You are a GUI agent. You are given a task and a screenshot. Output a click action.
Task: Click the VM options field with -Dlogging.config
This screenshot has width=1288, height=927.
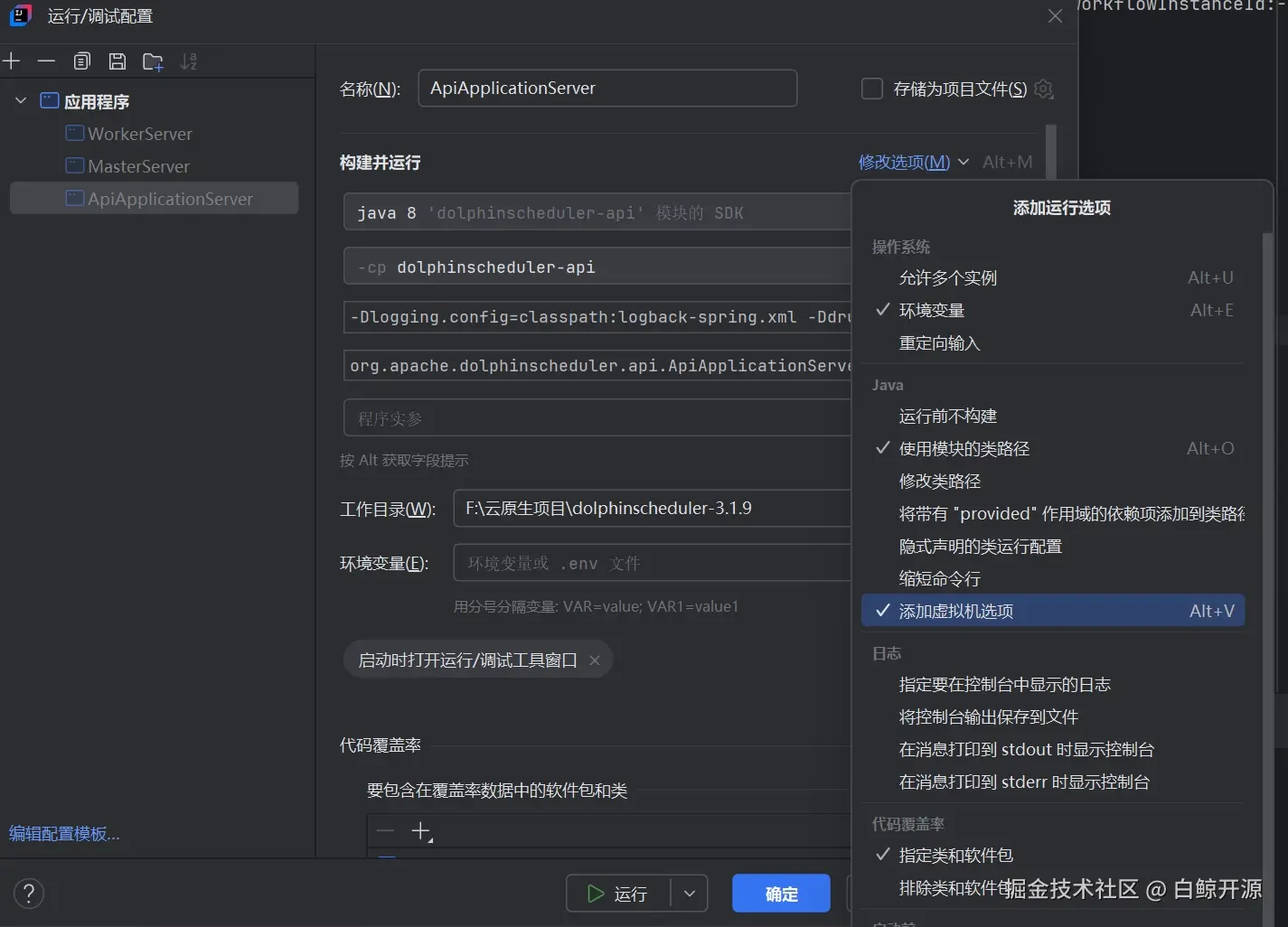(597, 317)
